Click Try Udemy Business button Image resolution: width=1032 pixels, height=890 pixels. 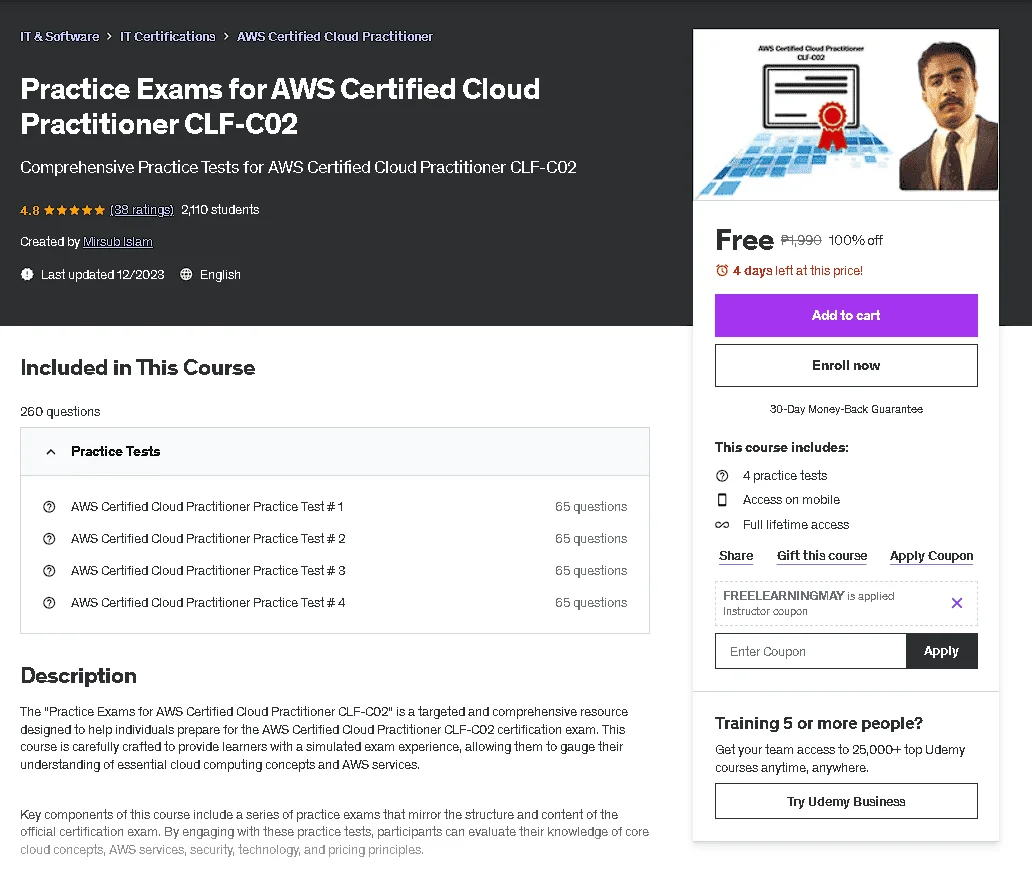tap(846, 802)
